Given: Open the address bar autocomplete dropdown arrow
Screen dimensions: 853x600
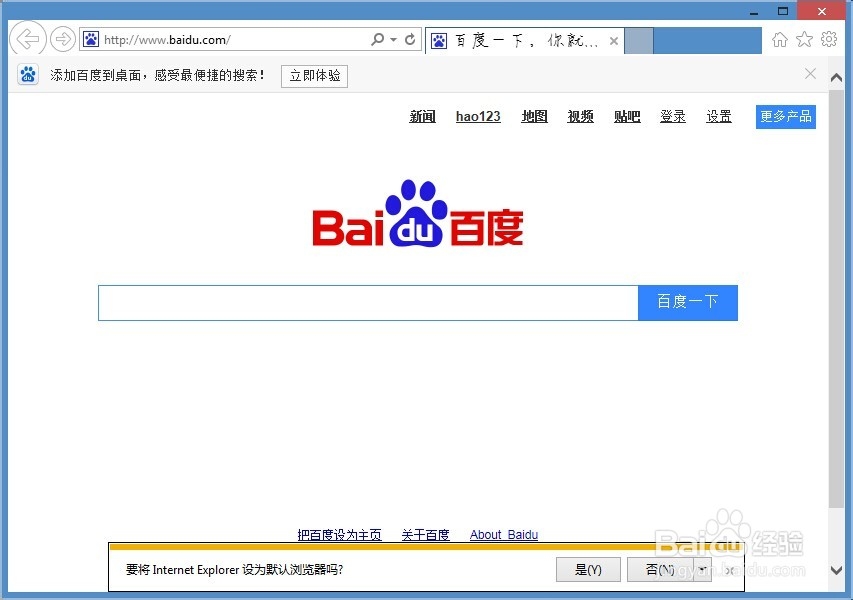Looking at the screenshot, I should [393, 40].
